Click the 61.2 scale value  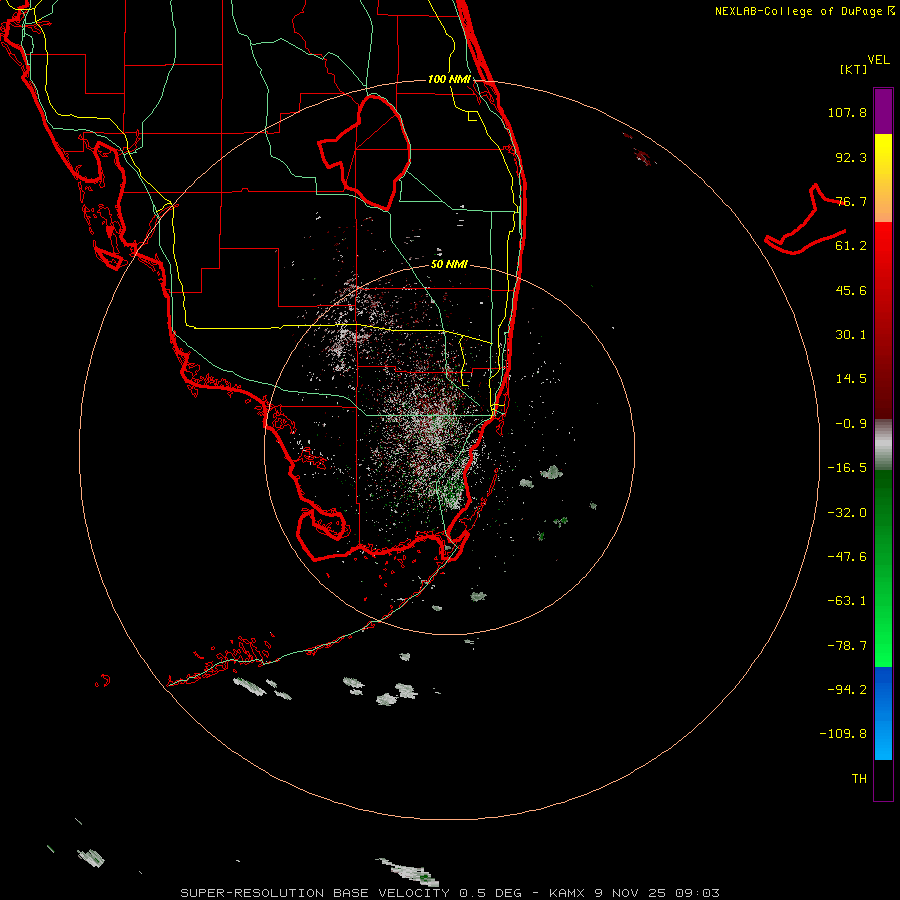pos(851,246)
